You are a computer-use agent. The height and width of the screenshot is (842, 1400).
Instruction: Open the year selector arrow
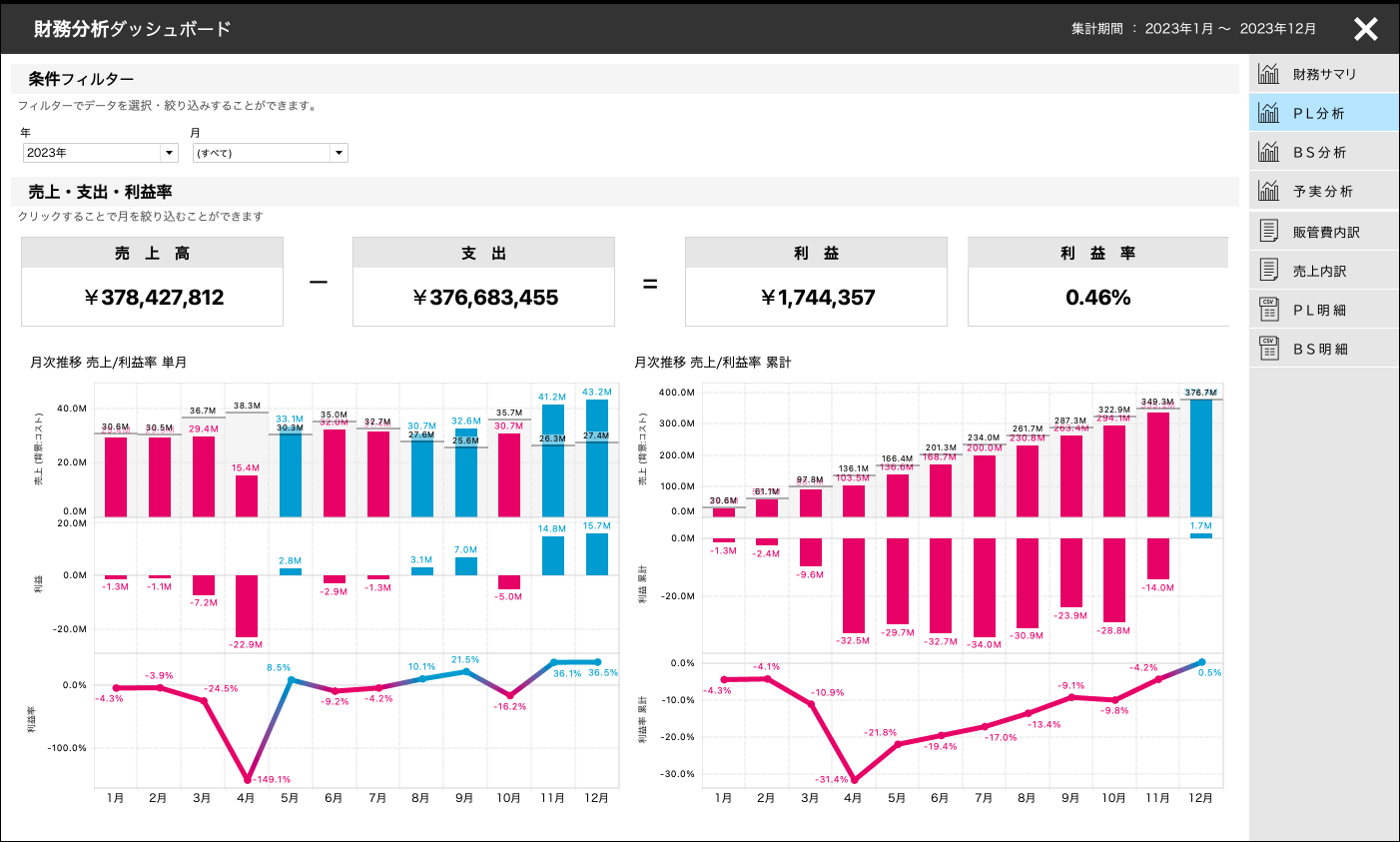click(170, 152)
